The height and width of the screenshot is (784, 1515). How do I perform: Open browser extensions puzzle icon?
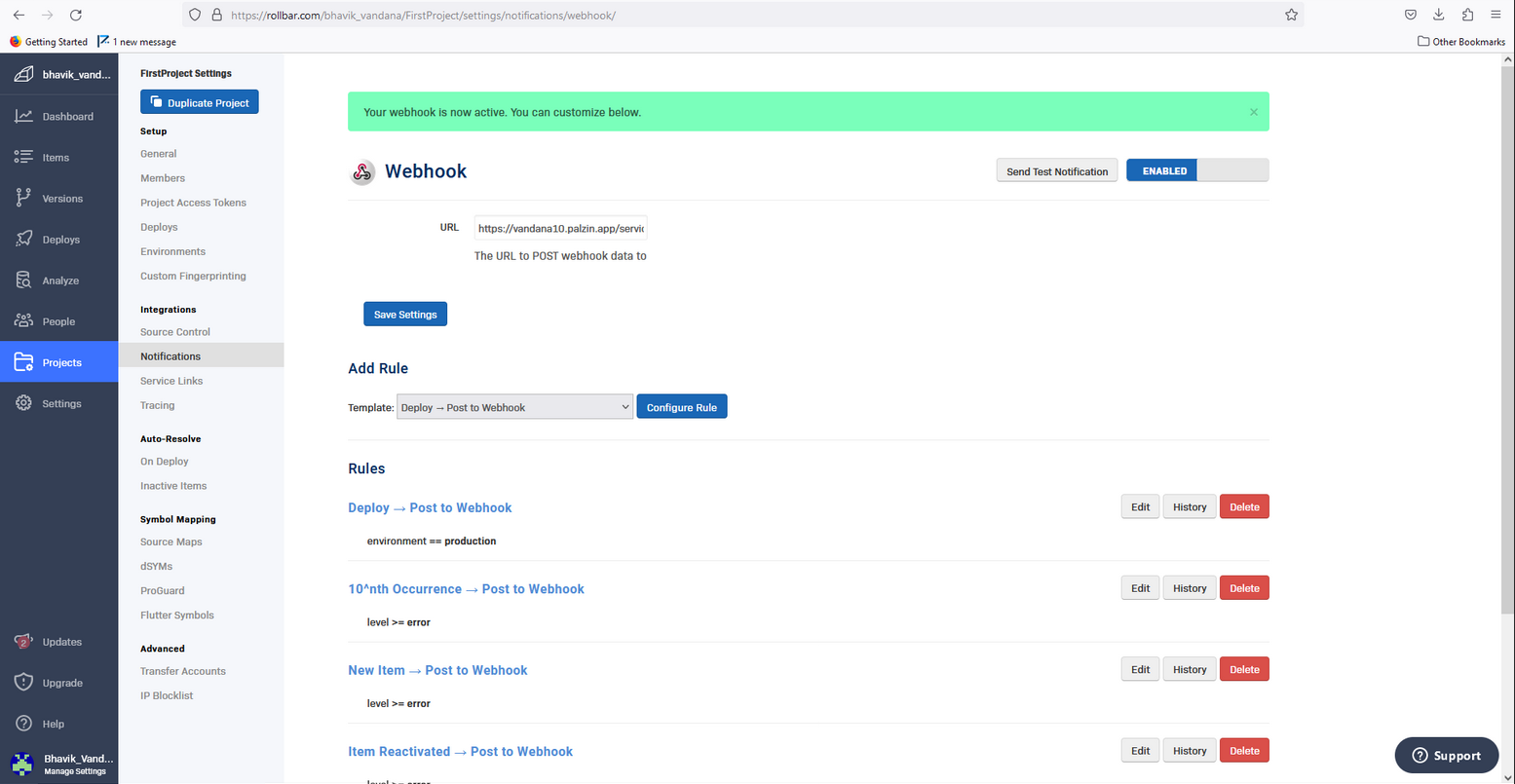tap(1467, 15)
